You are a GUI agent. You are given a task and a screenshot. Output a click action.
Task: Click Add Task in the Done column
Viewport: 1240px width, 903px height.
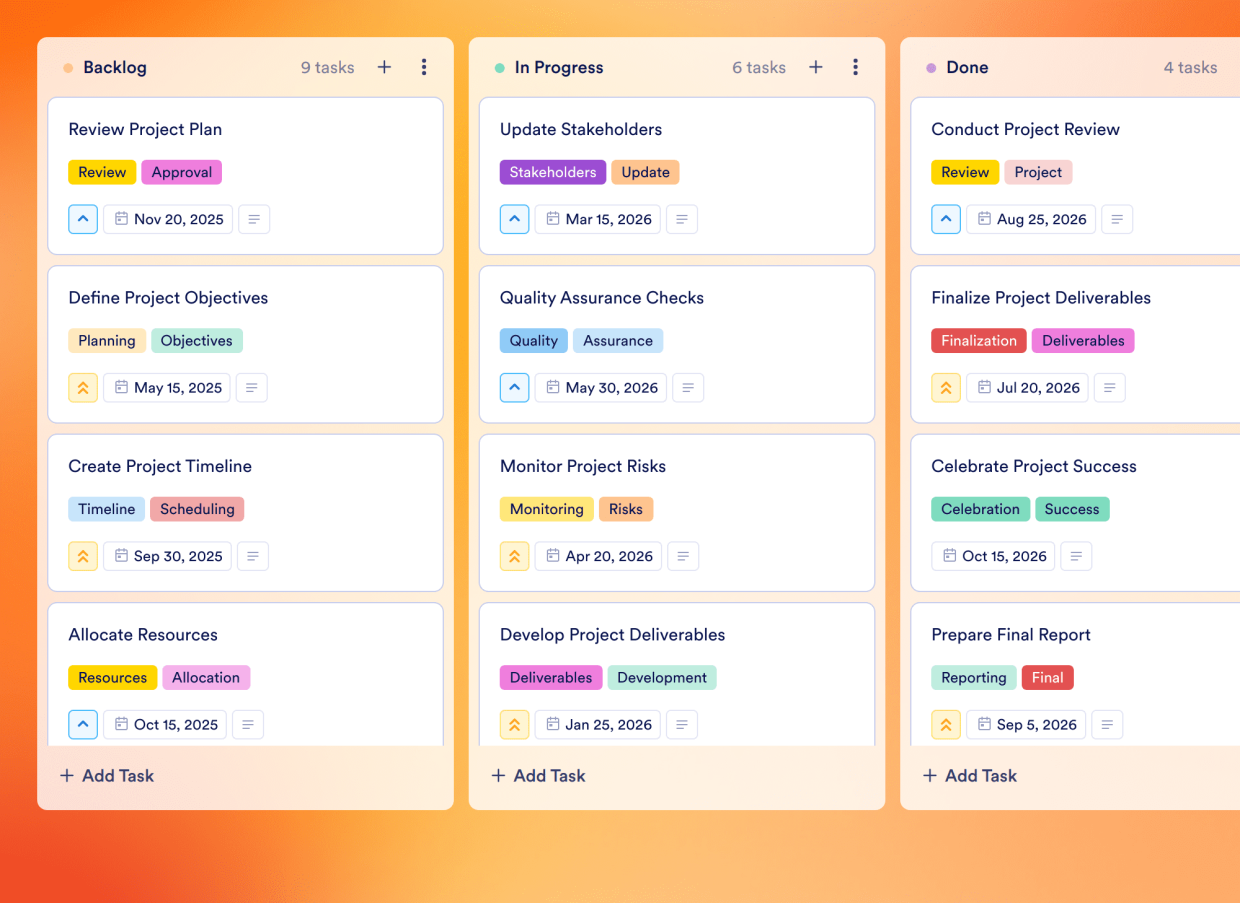point(969,775)
